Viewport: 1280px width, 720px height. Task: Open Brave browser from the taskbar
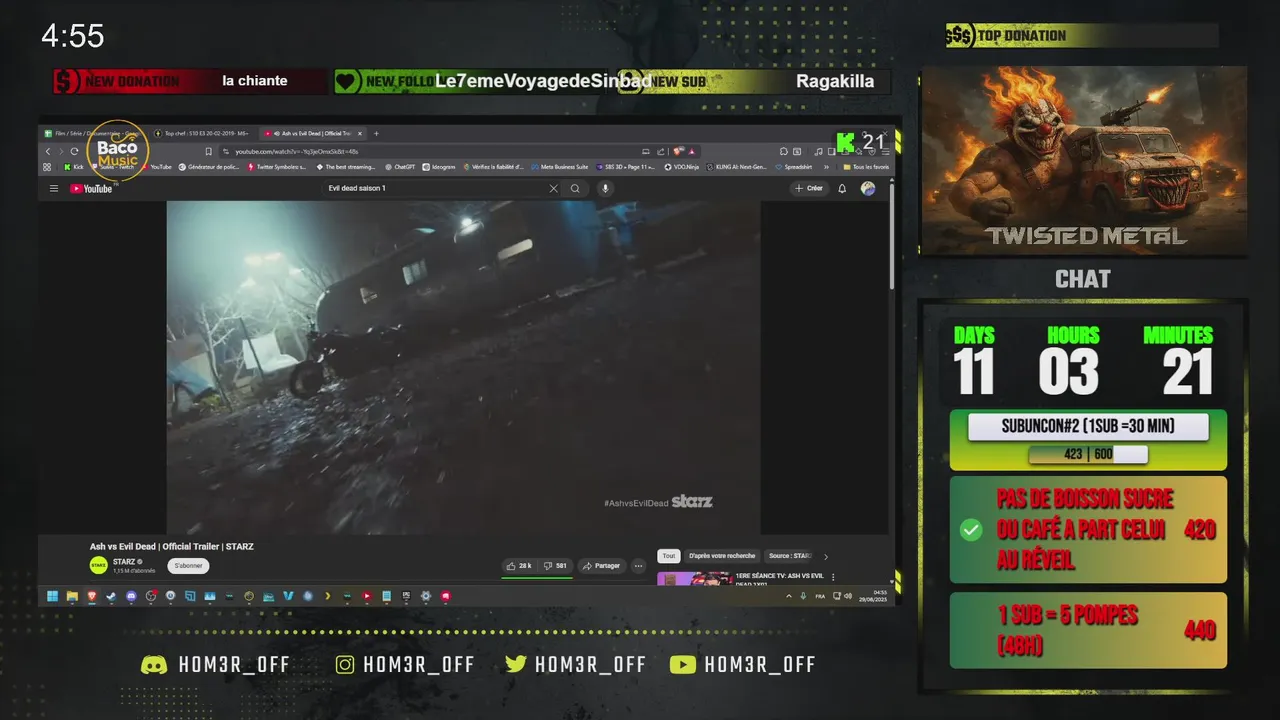[92, 596]
